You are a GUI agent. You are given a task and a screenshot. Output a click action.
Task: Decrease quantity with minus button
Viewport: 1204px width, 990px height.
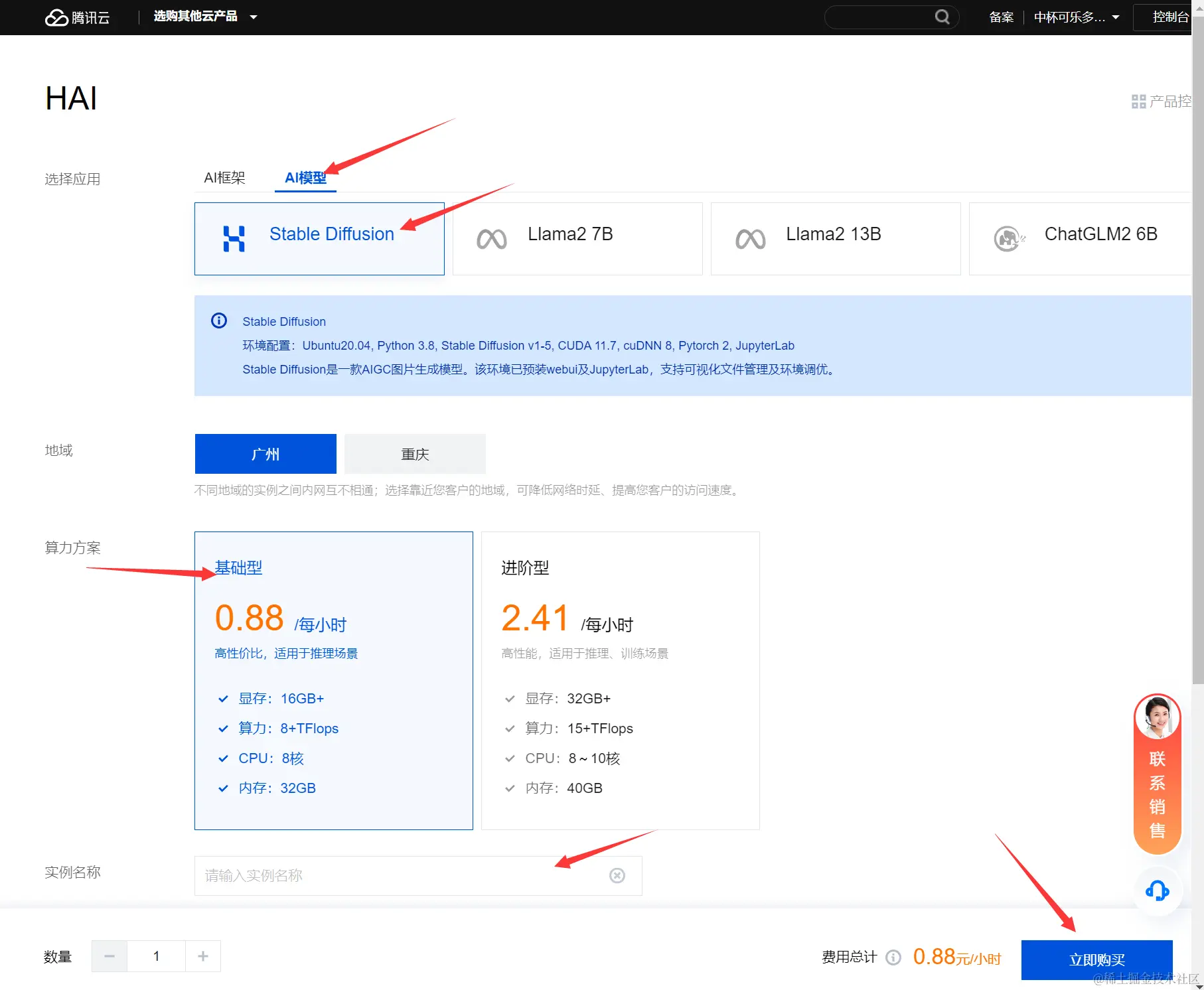110,956
